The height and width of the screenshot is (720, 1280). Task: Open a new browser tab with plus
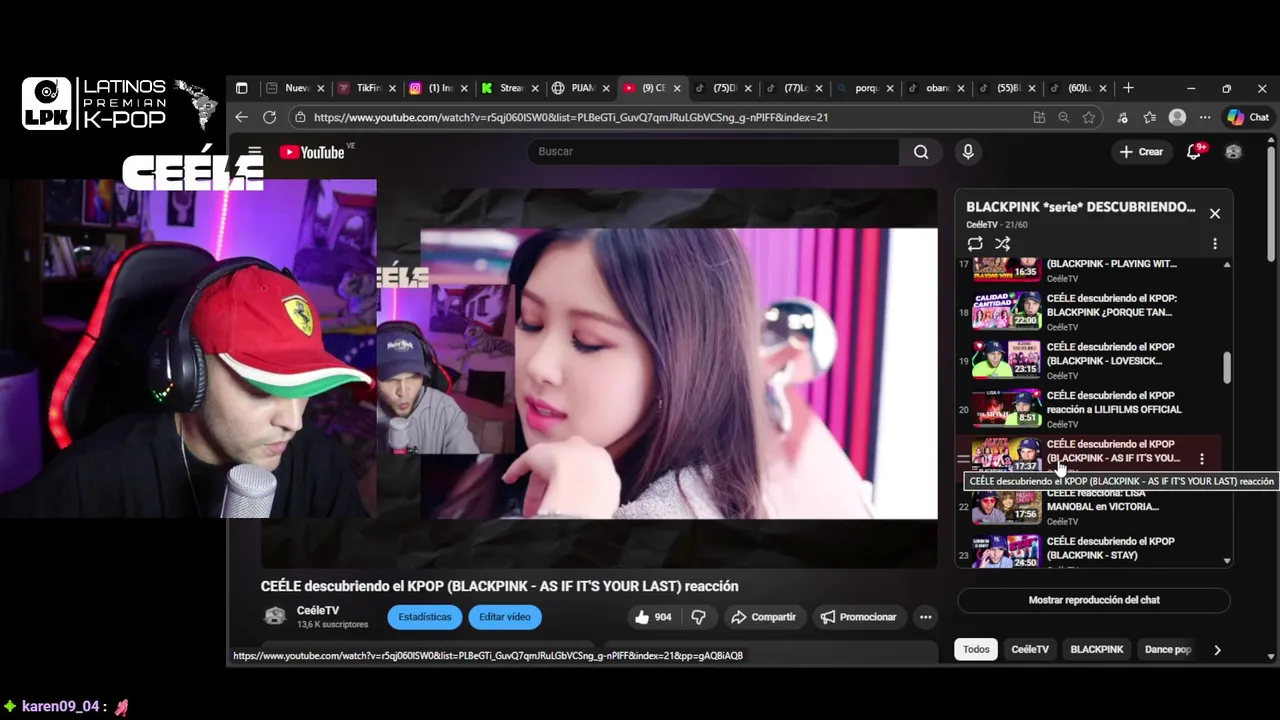coord(1128,88)
